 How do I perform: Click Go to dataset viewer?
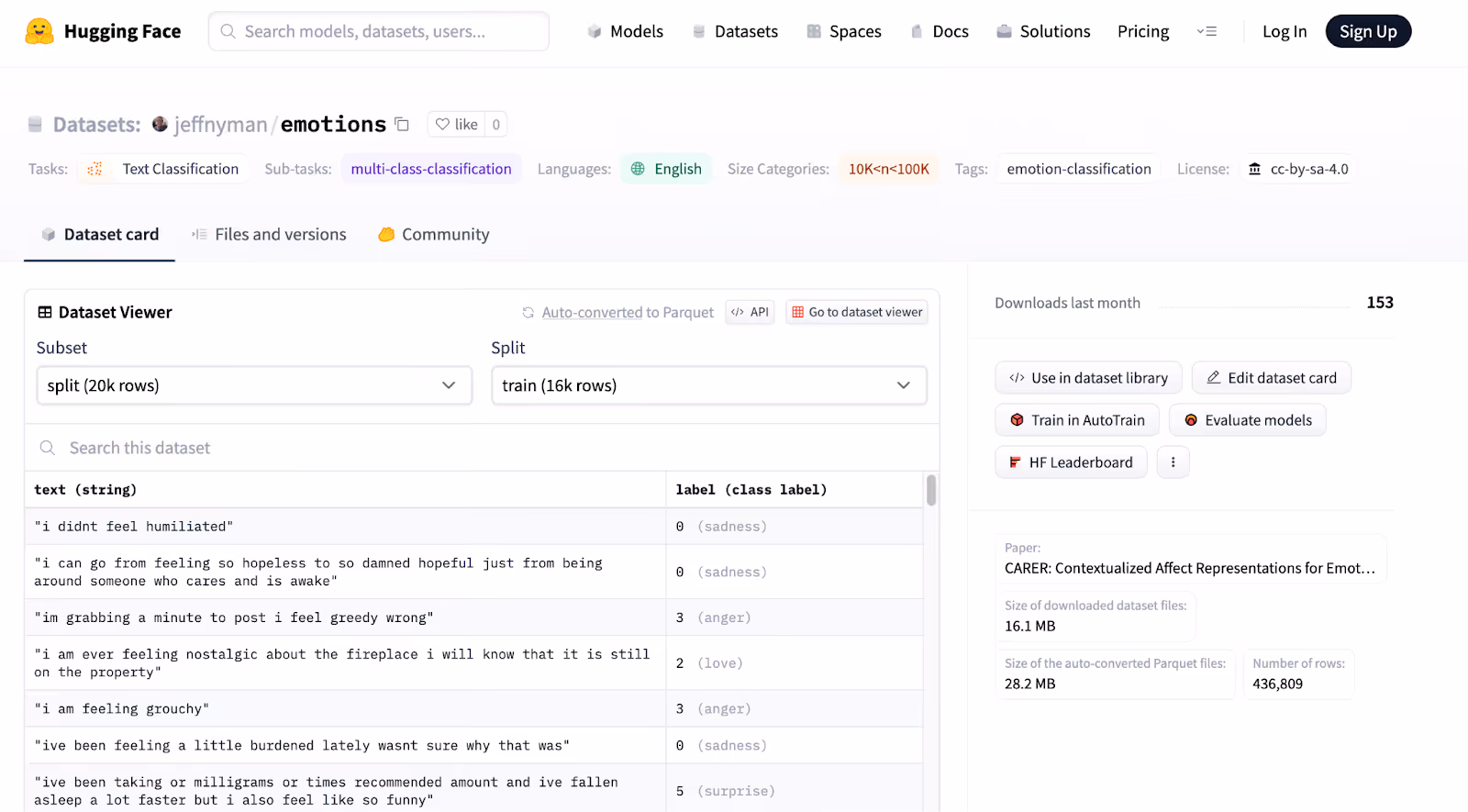pyautogui.click(x=857, y=312)
